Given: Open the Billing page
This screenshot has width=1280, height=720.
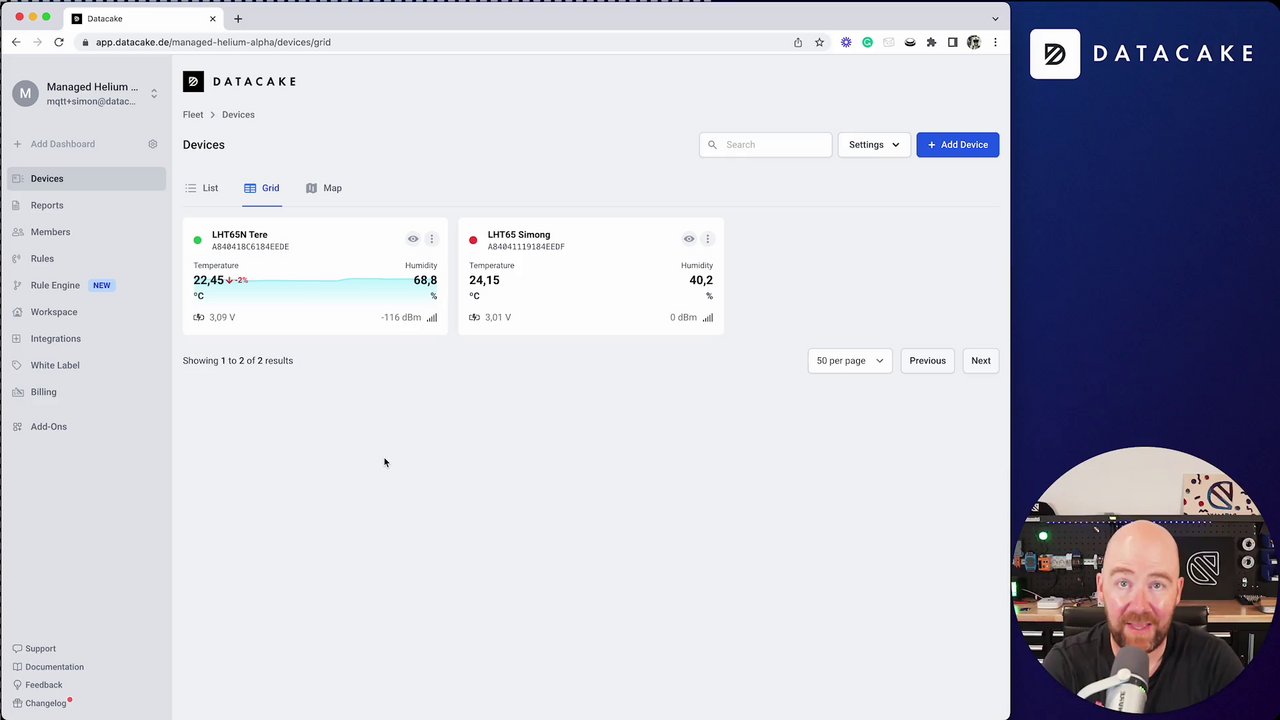Looking at the screenshot, I should pyautogui.click(x=44, y=392).
